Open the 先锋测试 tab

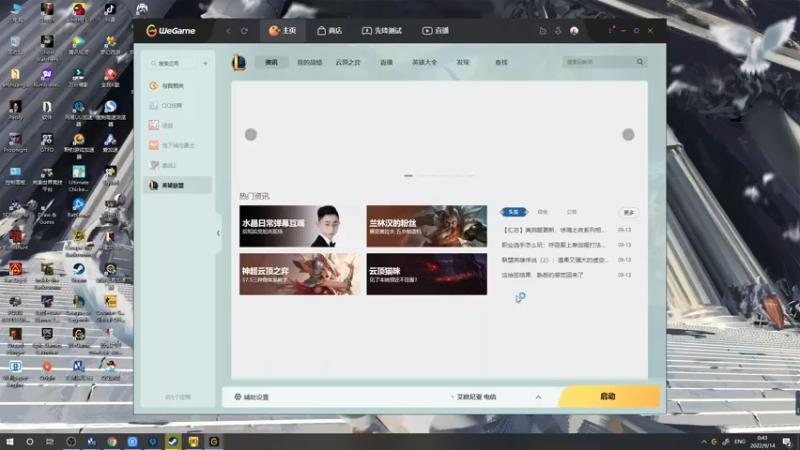pyautogui.click(x=382, y=31)
